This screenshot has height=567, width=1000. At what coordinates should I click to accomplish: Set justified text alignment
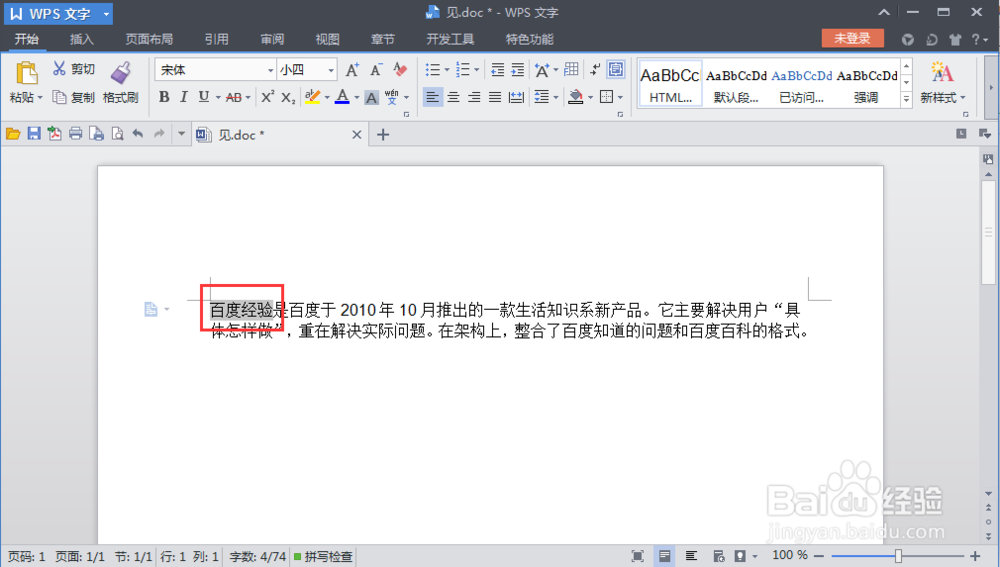[x=495, y=97]
